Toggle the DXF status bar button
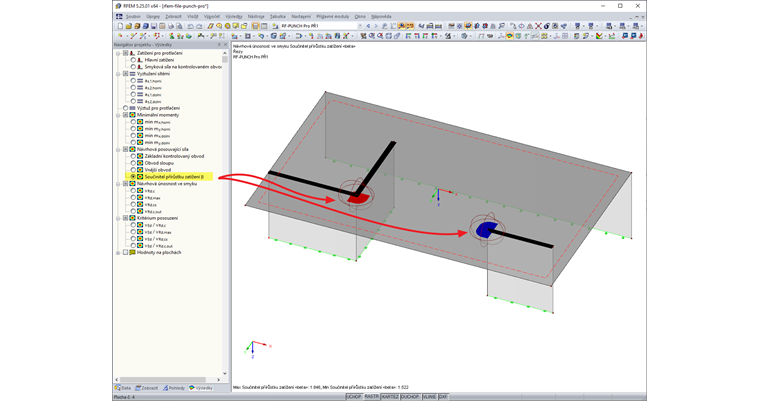The width and height of the screenshot is (760, 401). click(443, 397)
